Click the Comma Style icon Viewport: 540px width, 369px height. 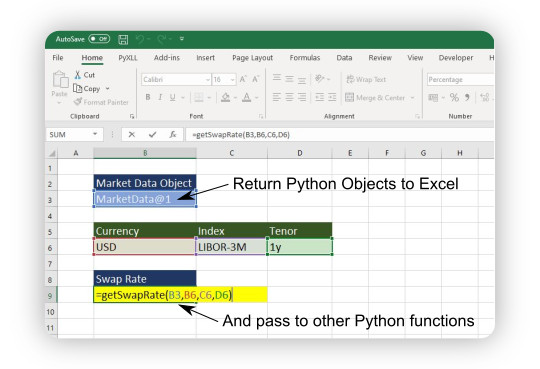[x=467, y=98]
